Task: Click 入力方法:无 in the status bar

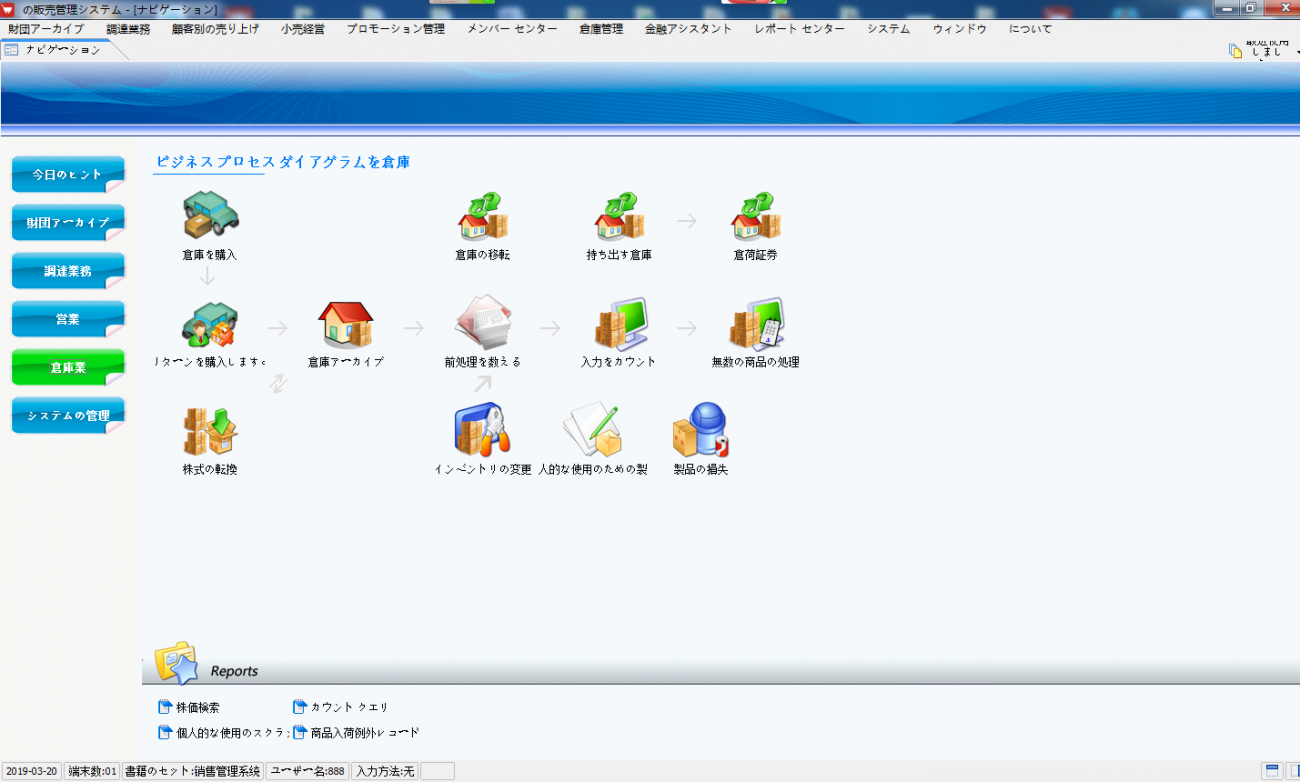Action: 385,771
